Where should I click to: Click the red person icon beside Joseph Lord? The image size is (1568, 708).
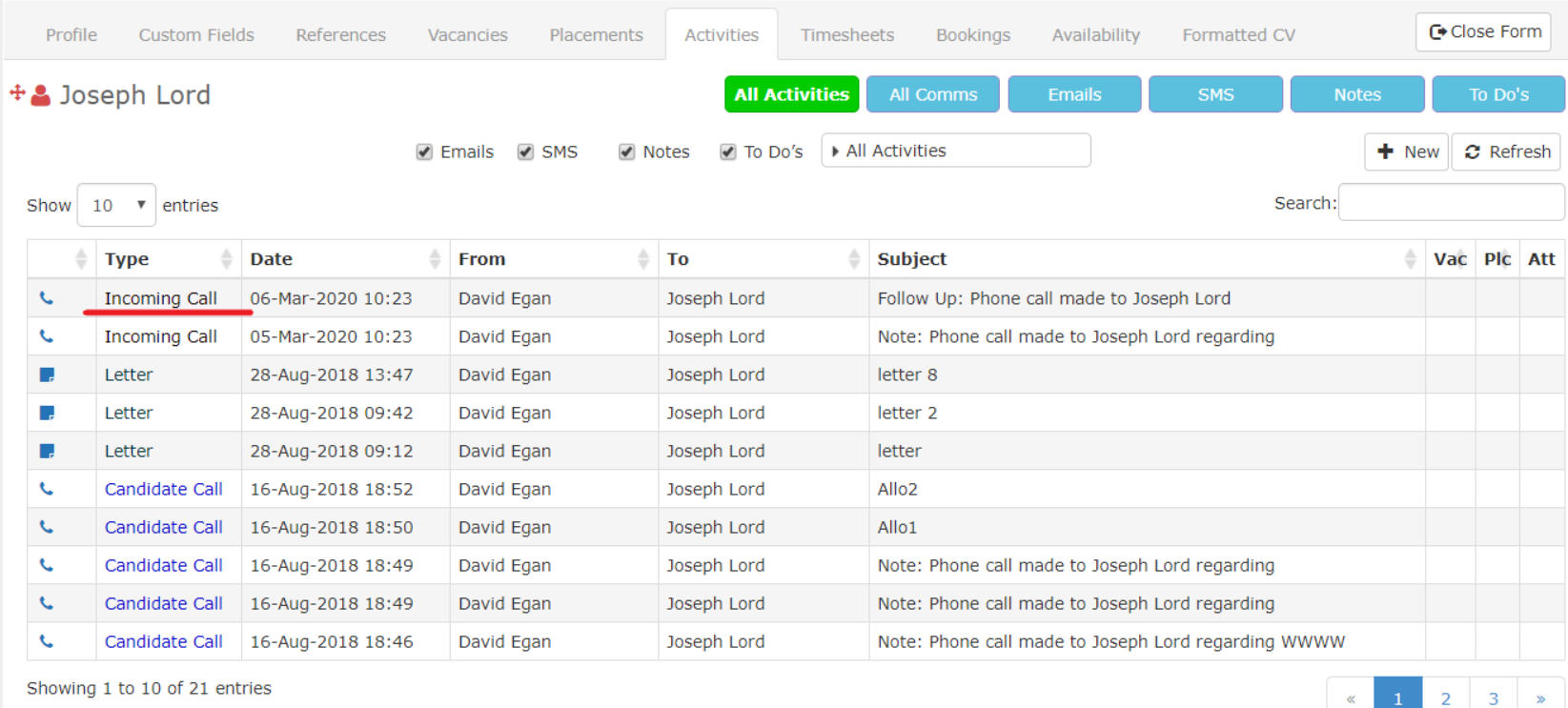point(41,95)
